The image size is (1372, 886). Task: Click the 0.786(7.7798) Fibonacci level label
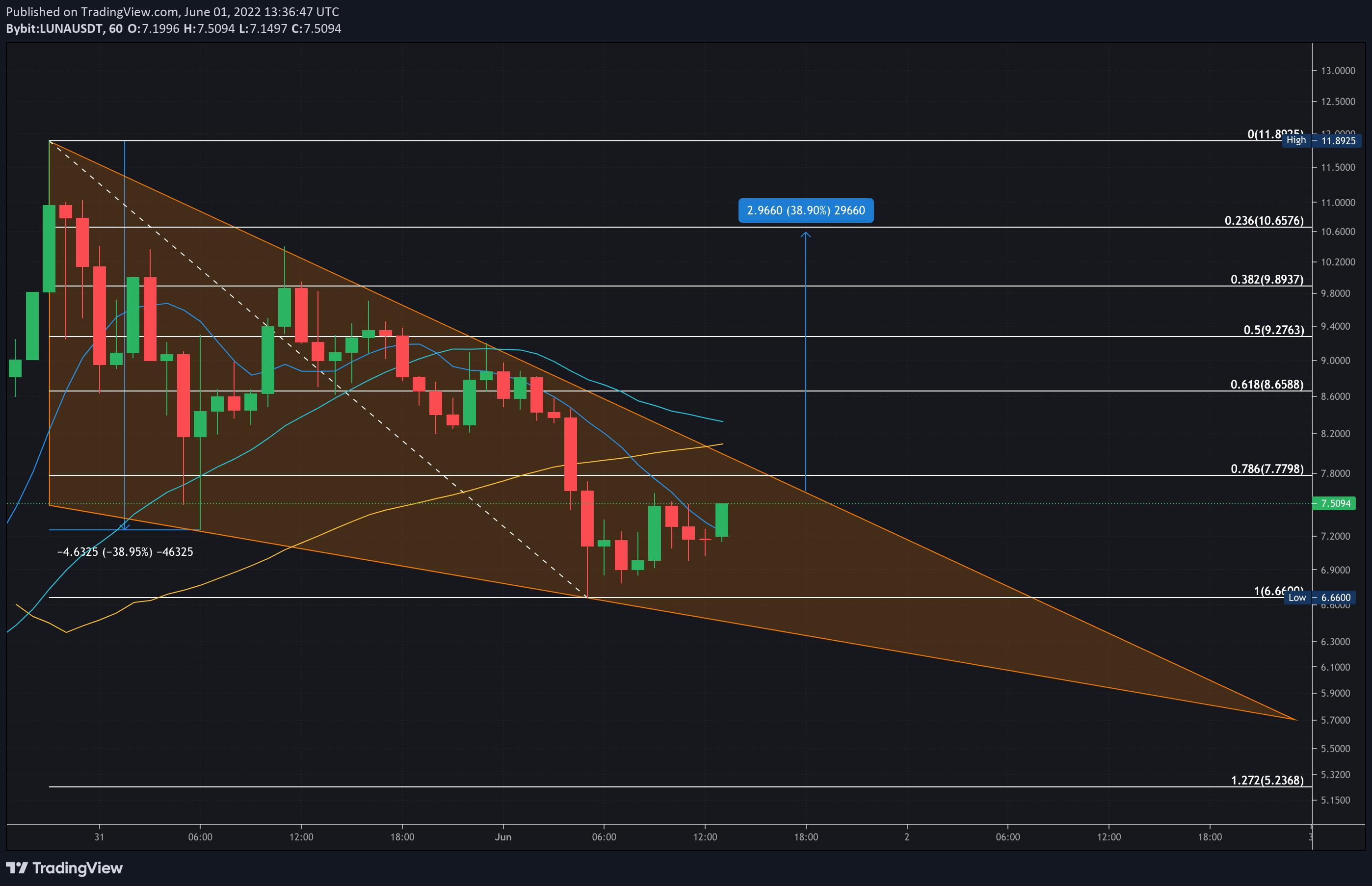tap(1266, 469)
